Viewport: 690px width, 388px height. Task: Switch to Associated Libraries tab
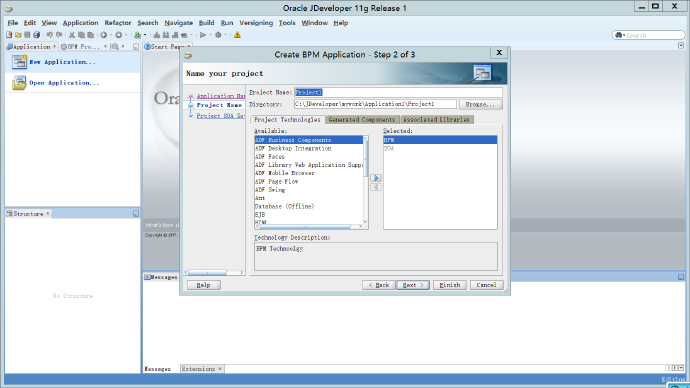[437, 120]
